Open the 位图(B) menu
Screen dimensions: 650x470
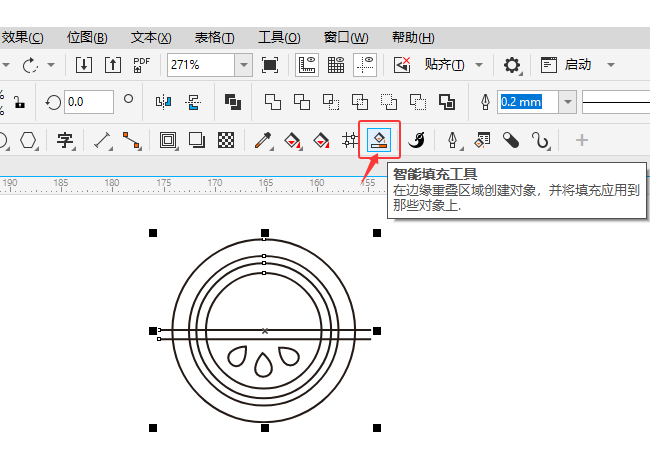[87, 38]
